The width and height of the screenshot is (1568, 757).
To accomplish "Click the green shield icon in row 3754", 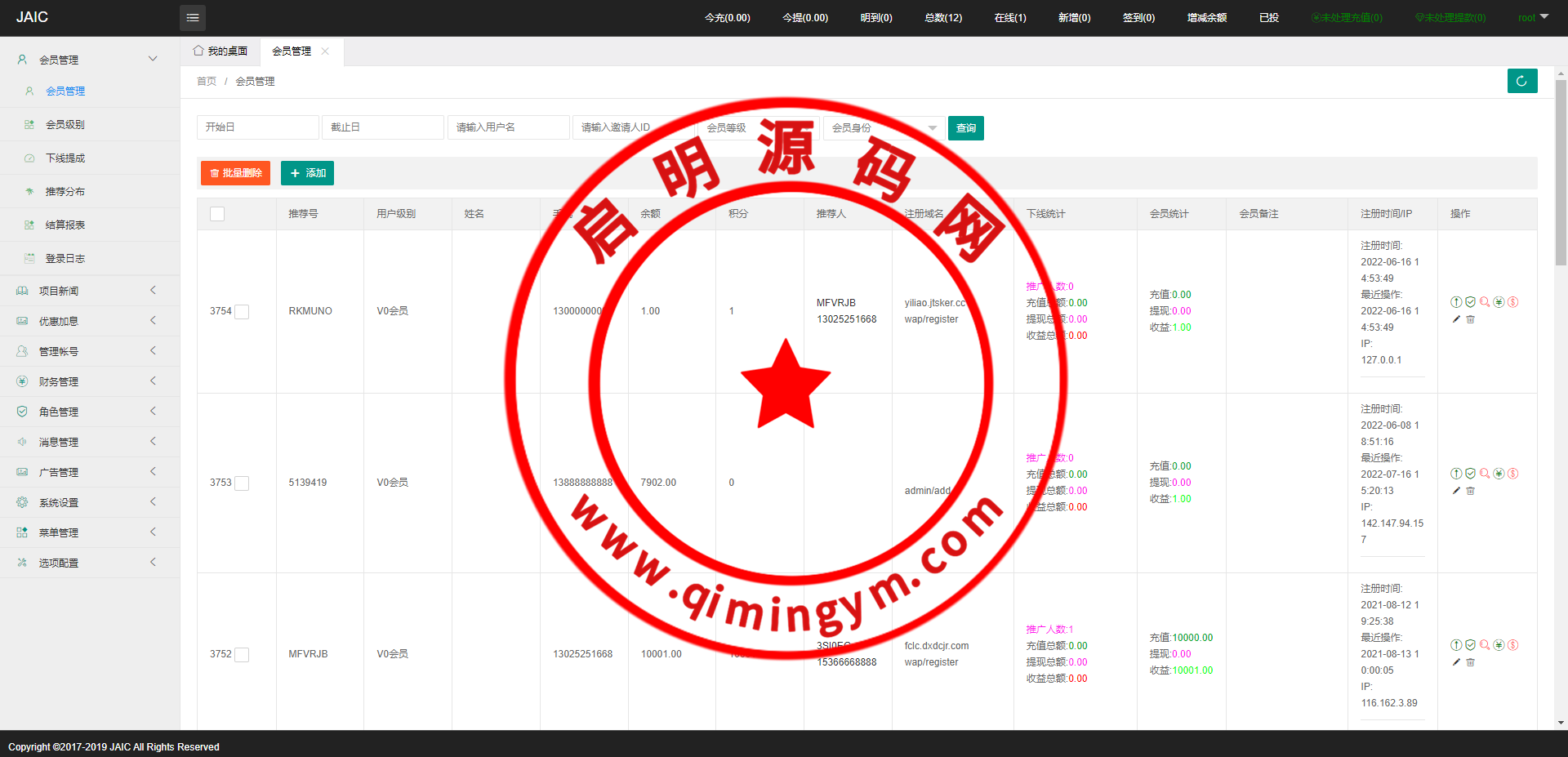I will [1470, 302].
